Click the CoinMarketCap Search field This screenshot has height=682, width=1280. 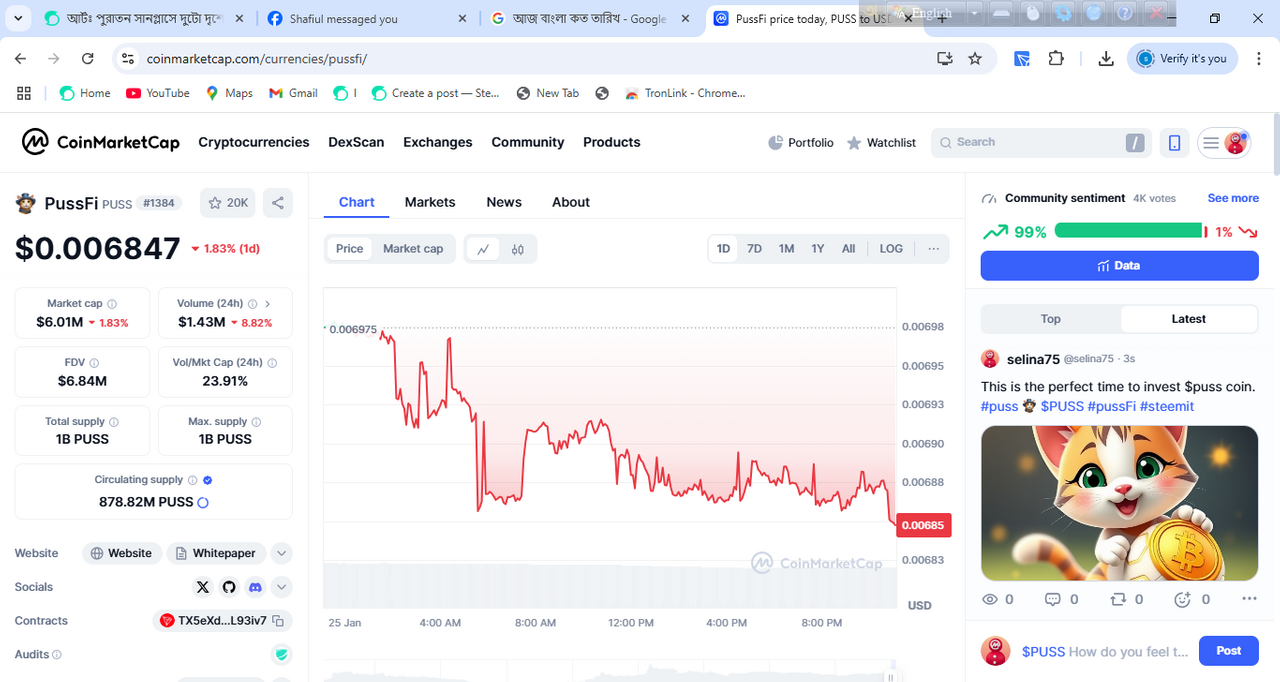[x=1041, y=143]
